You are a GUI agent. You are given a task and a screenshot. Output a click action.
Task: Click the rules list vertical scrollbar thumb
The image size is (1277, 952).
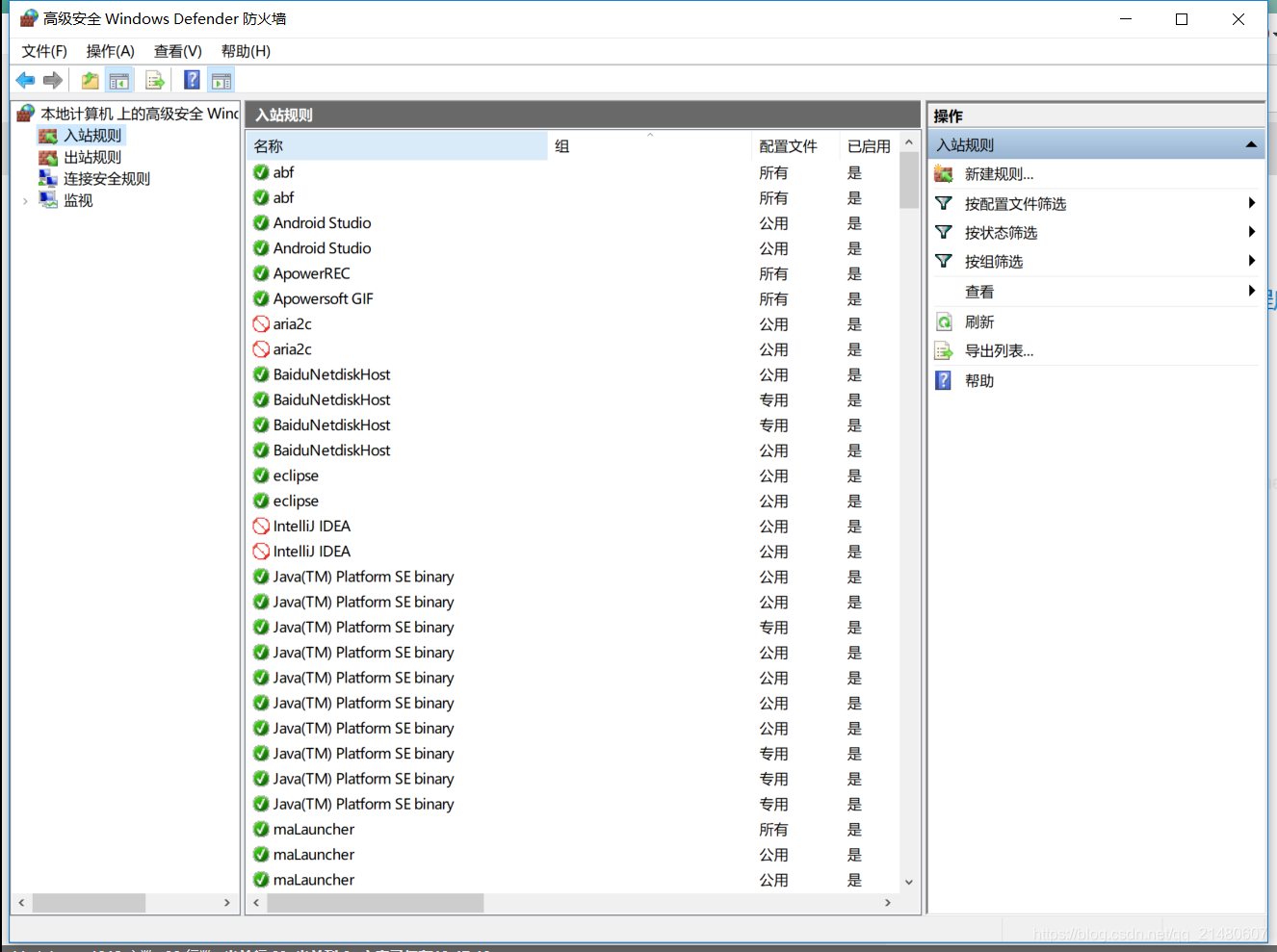(x=908, y=180)
